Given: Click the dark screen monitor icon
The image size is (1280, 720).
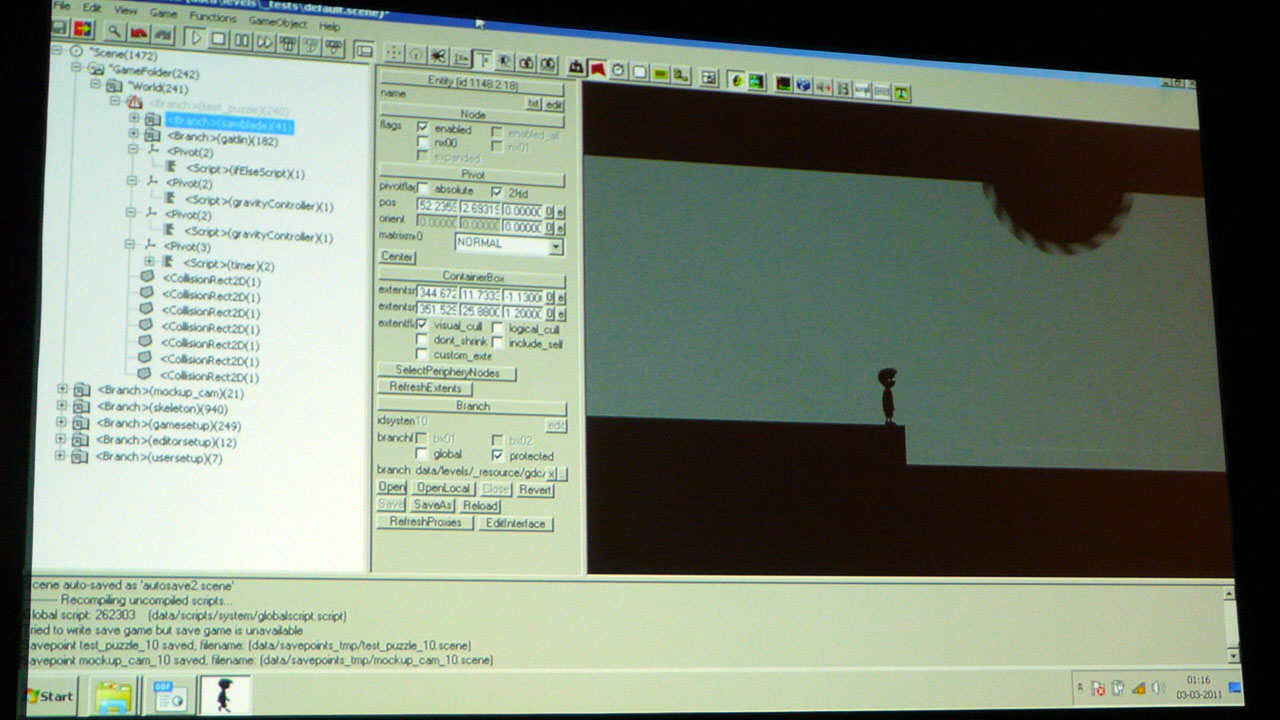Looking at the screenshot, I should [x=784, y=83].
